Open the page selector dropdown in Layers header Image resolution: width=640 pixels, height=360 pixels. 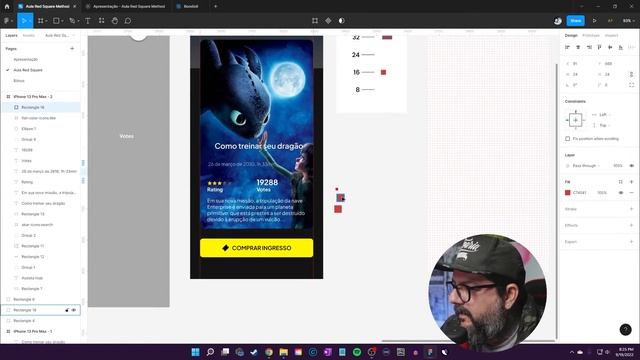point(60,36)
